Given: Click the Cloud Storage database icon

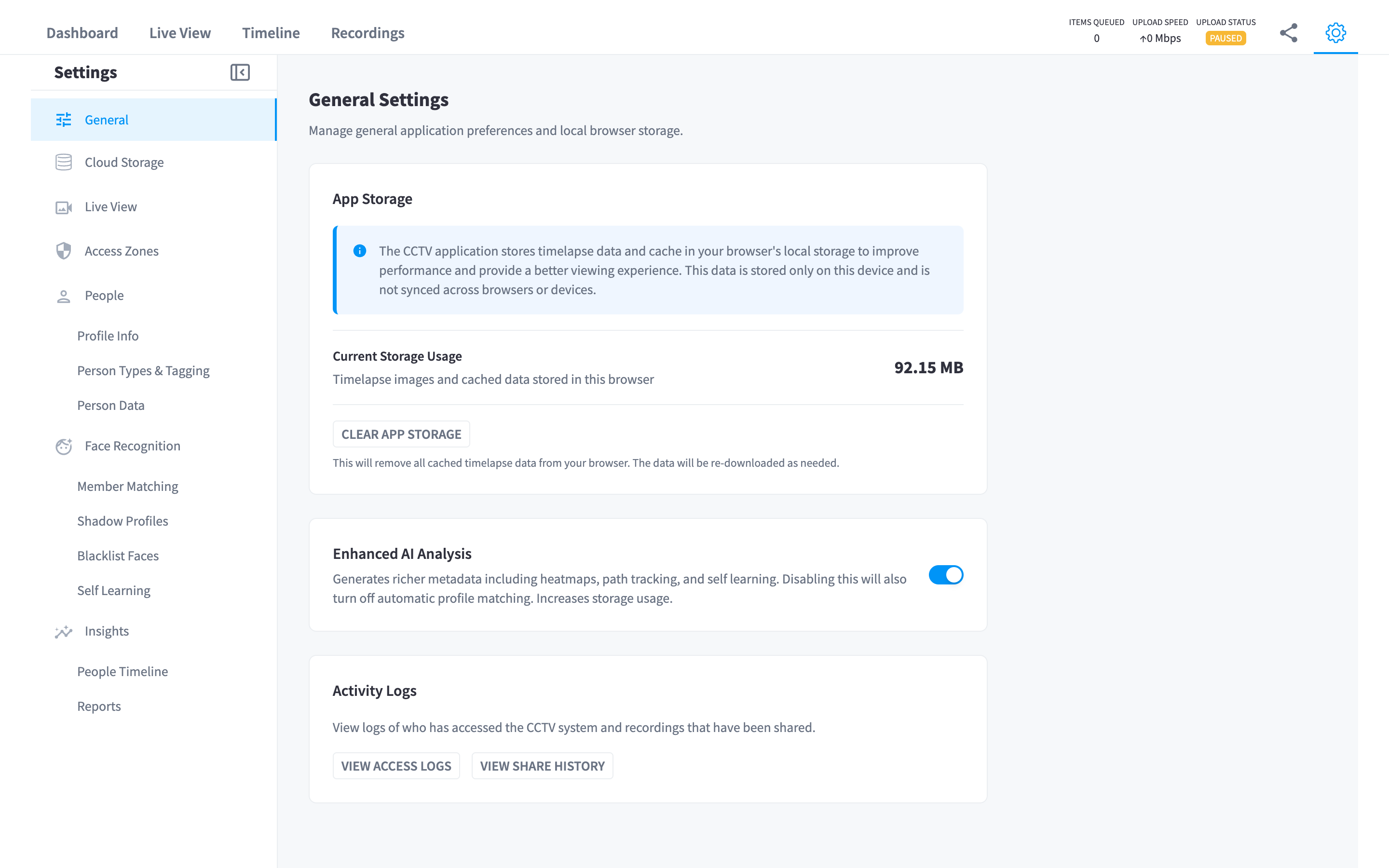Looking at the screenshot, I should 64,163.
